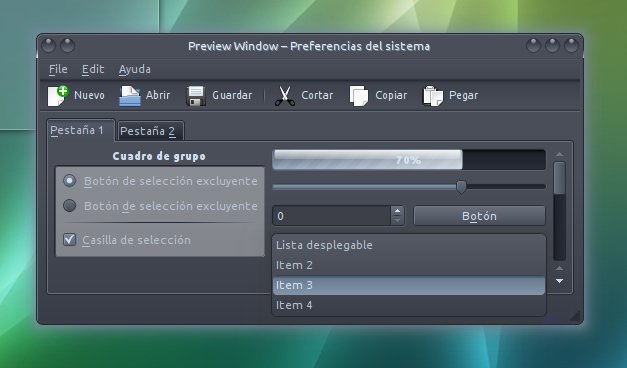
Task: Click the Guardar floppy disk icon
Action: point(196,96)
